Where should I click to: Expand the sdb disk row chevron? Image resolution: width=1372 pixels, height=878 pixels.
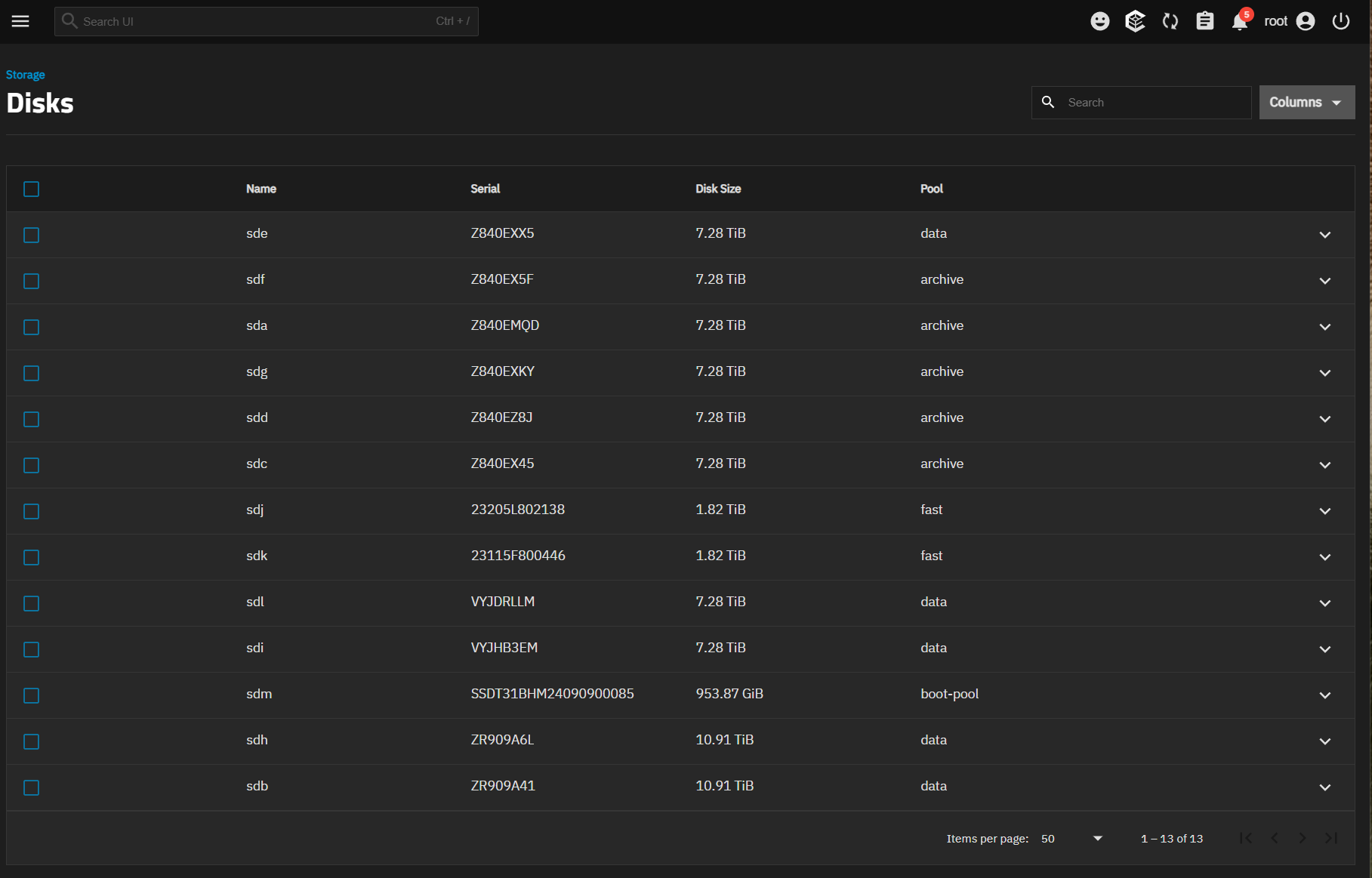[x=1324, y=787]
